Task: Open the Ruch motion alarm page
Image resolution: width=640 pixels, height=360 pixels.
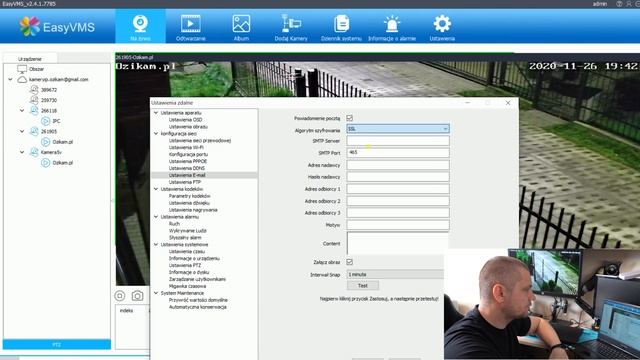Action: pos(174,224)
